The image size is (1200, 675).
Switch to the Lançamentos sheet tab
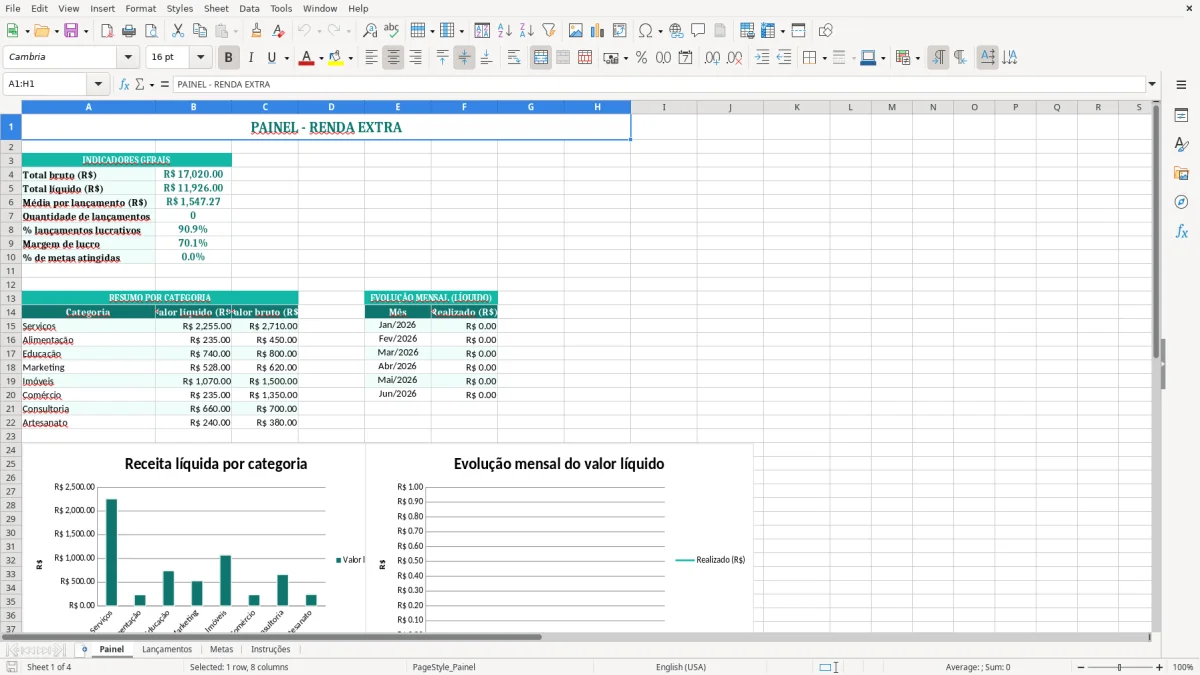coord(167,649)
